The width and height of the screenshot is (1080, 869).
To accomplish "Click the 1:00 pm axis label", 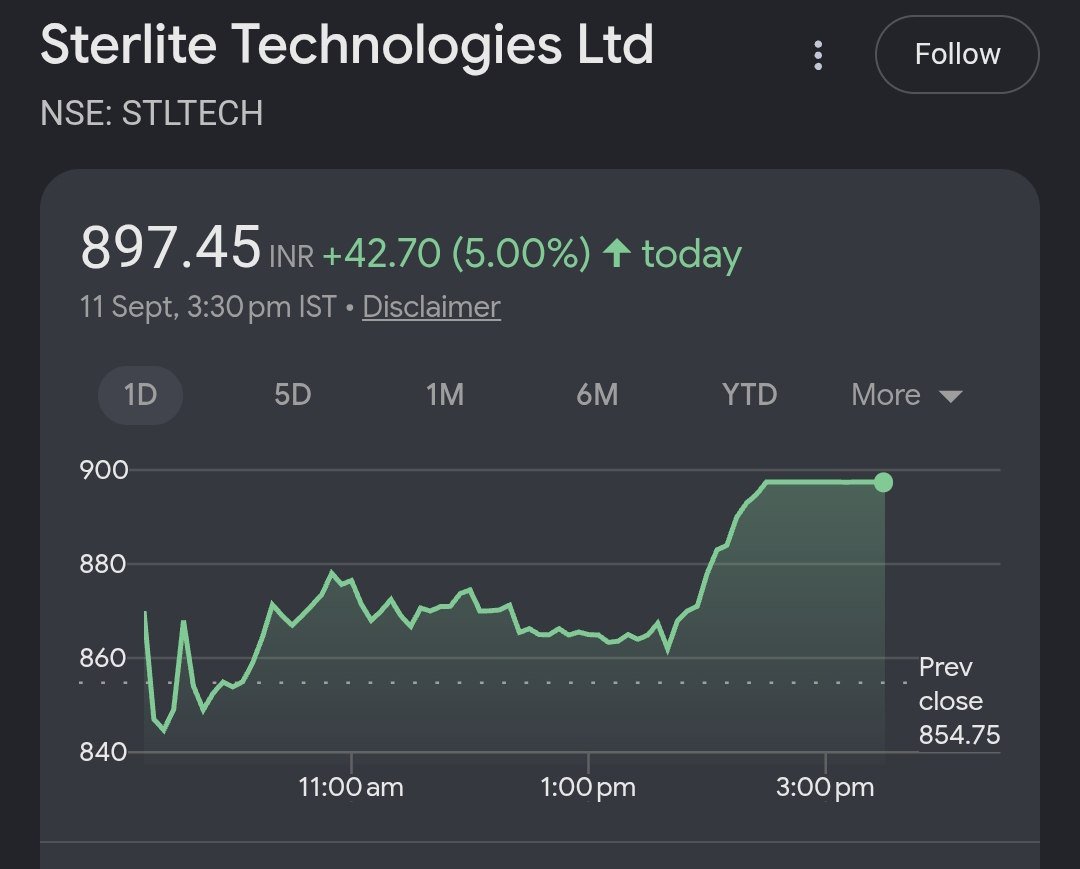I will click(x=588, y=786).
